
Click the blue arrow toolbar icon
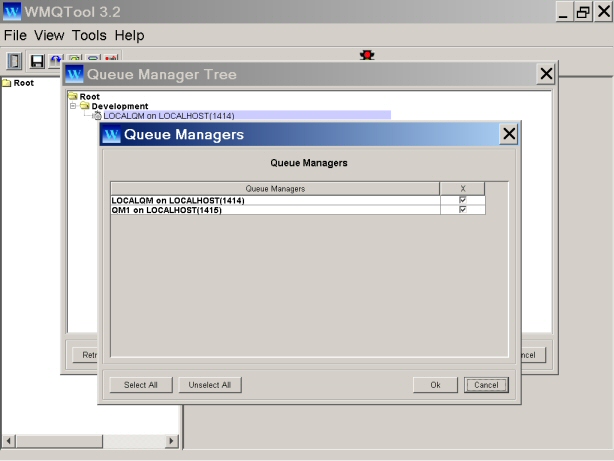point(56,59)
